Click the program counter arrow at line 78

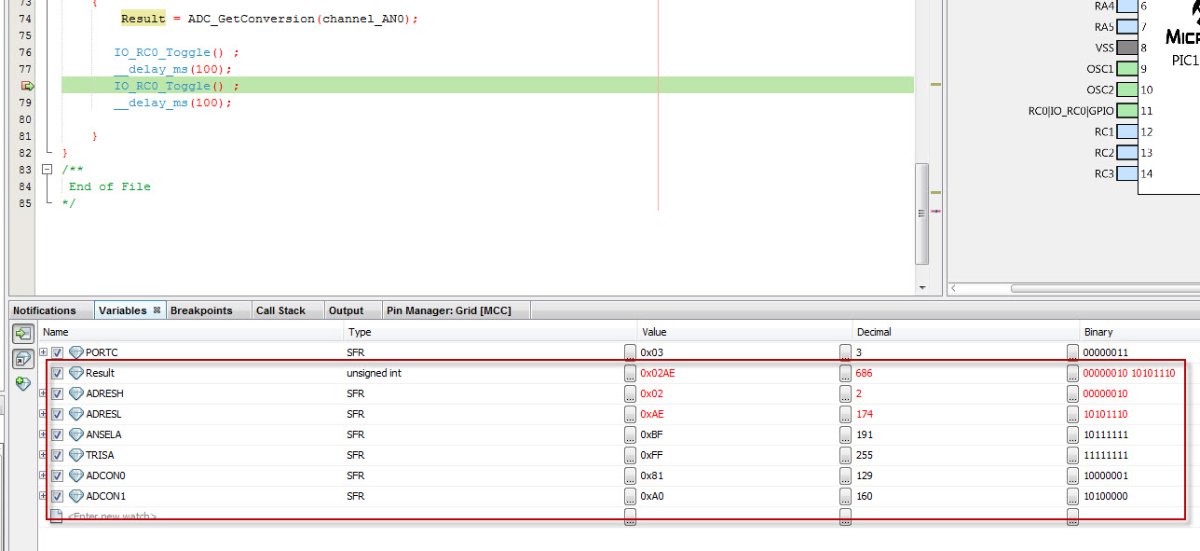(x=28, y=86)
